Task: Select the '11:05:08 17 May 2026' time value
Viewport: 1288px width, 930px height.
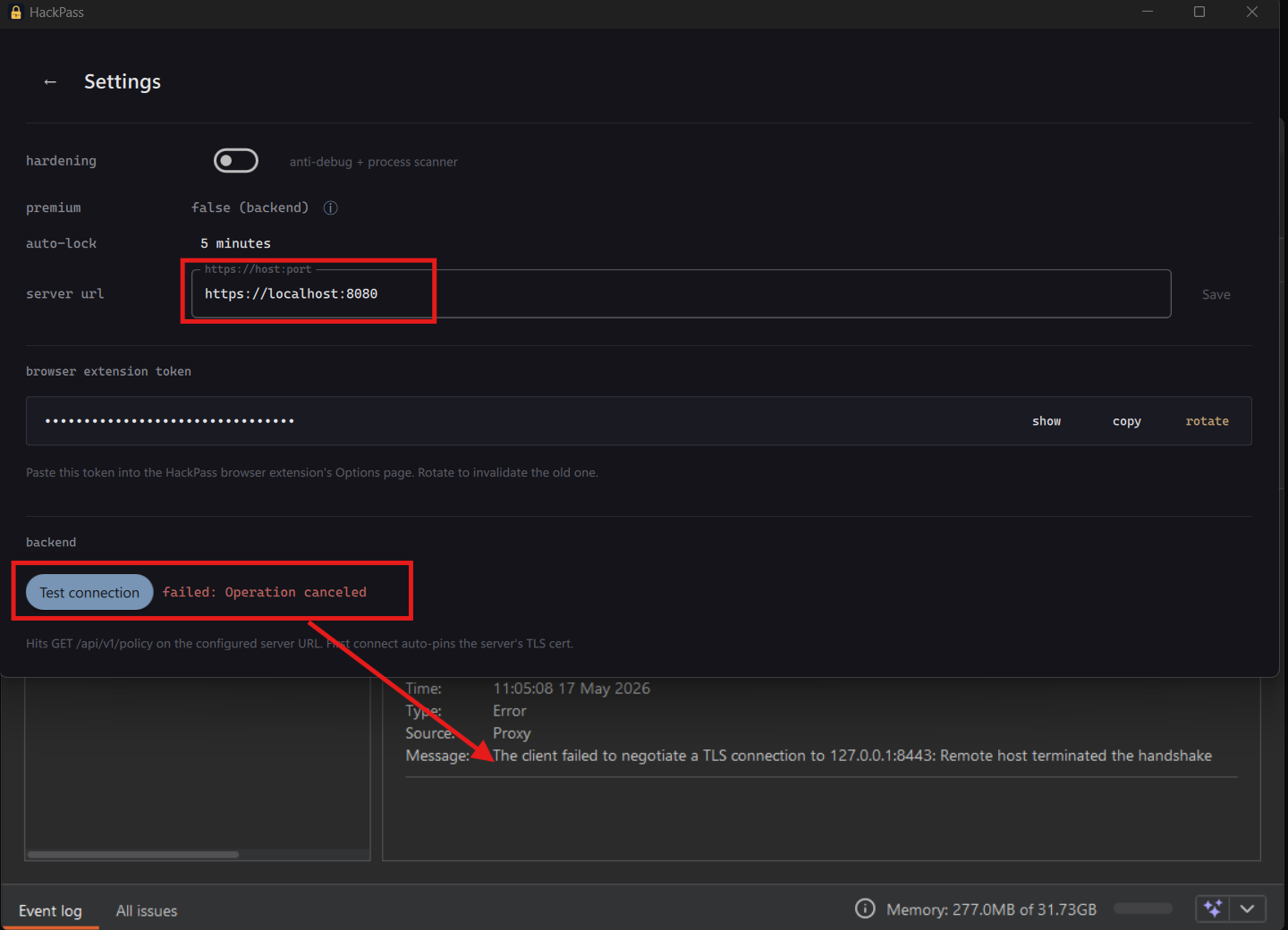Action: click(572, 689)
